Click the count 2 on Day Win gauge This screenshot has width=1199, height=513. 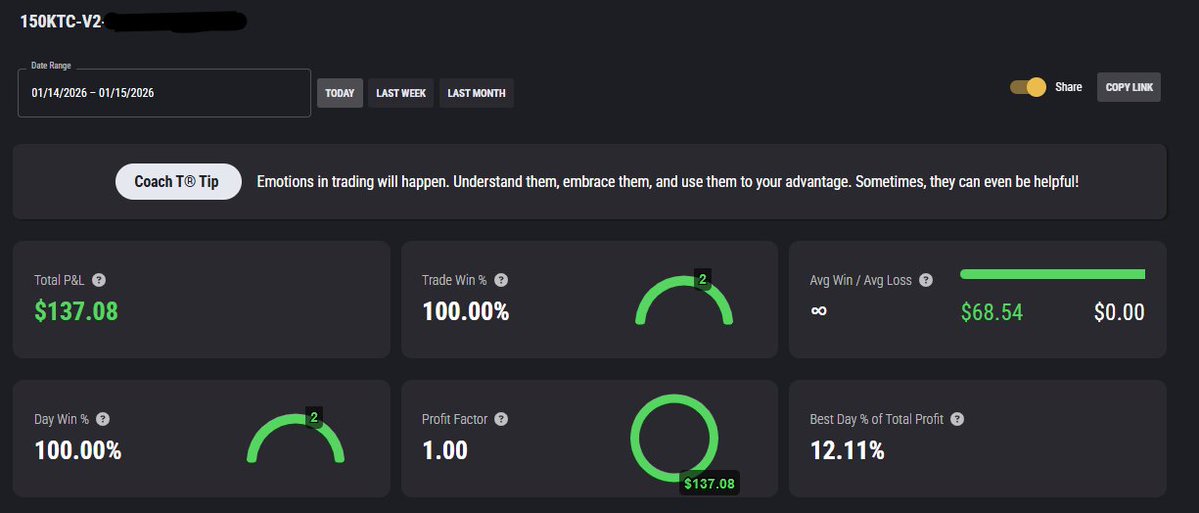click(314, 417)
